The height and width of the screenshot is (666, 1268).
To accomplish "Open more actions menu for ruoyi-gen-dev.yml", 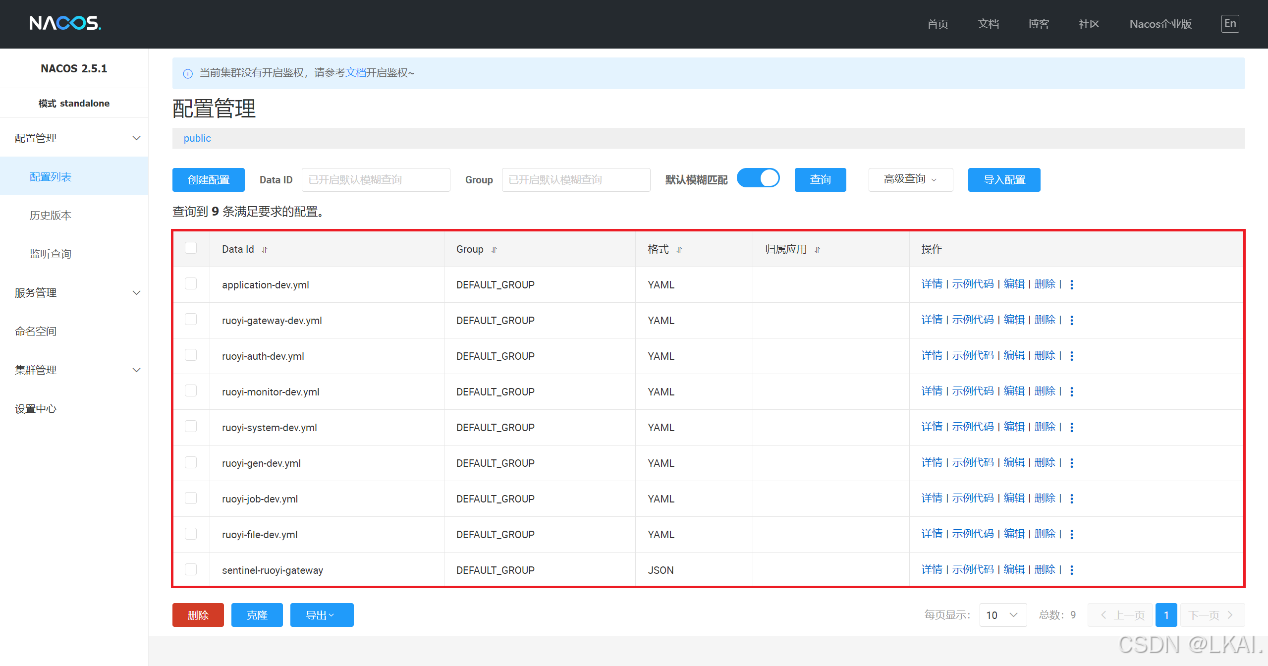I will tap(1072, 463).
